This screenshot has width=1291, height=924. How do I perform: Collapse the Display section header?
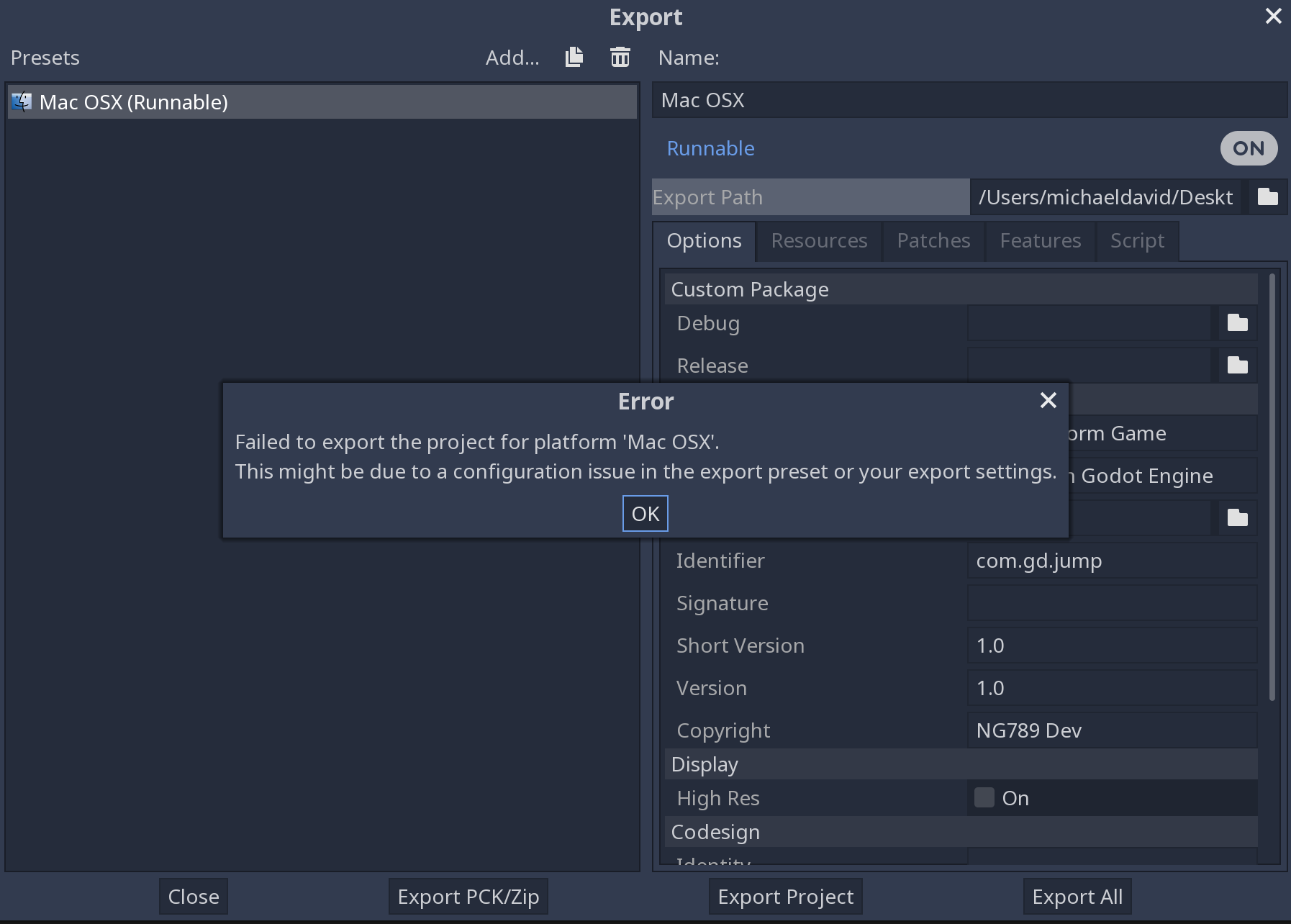click(961, 764)
